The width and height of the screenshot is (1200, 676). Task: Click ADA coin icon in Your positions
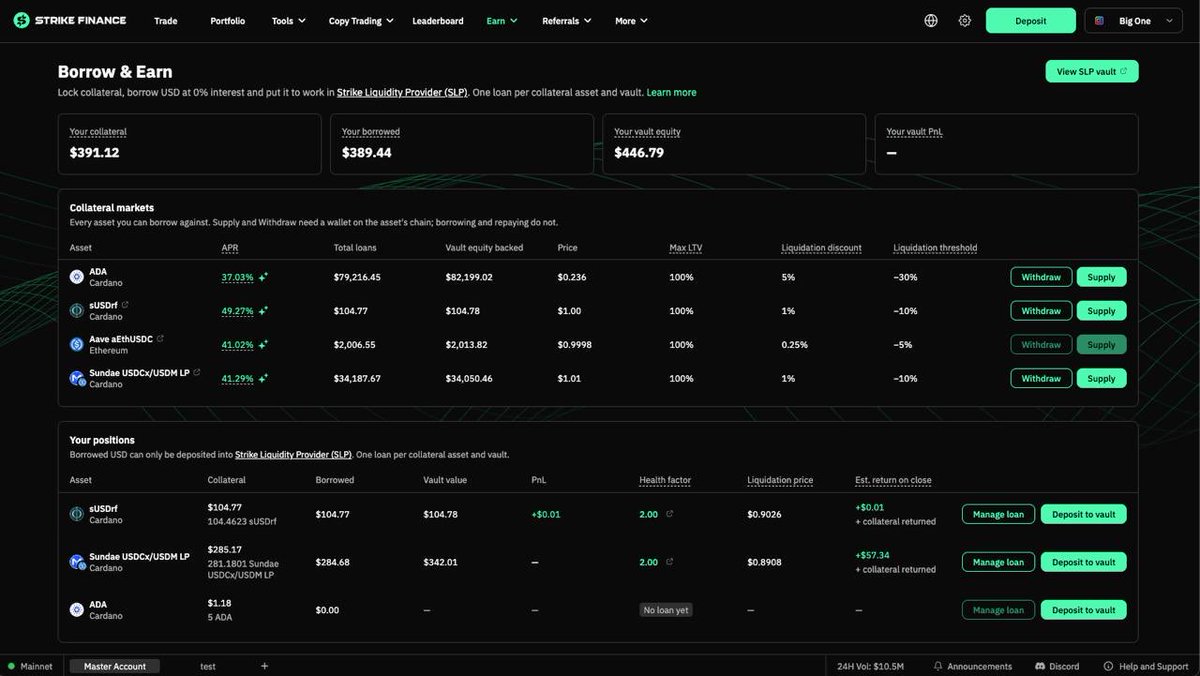coord(77,610)
